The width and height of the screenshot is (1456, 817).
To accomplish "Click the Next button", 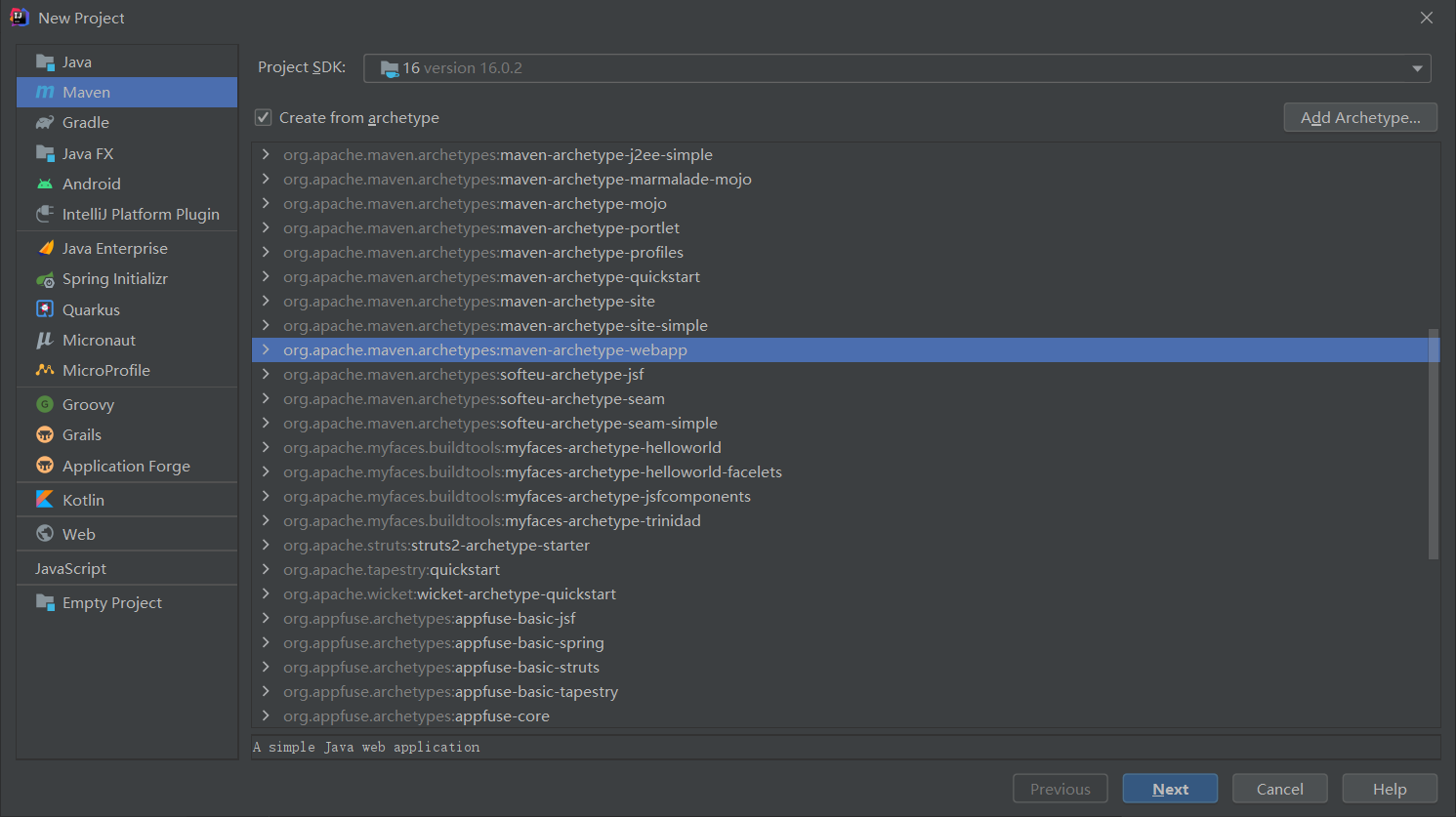I will 1170,789.
